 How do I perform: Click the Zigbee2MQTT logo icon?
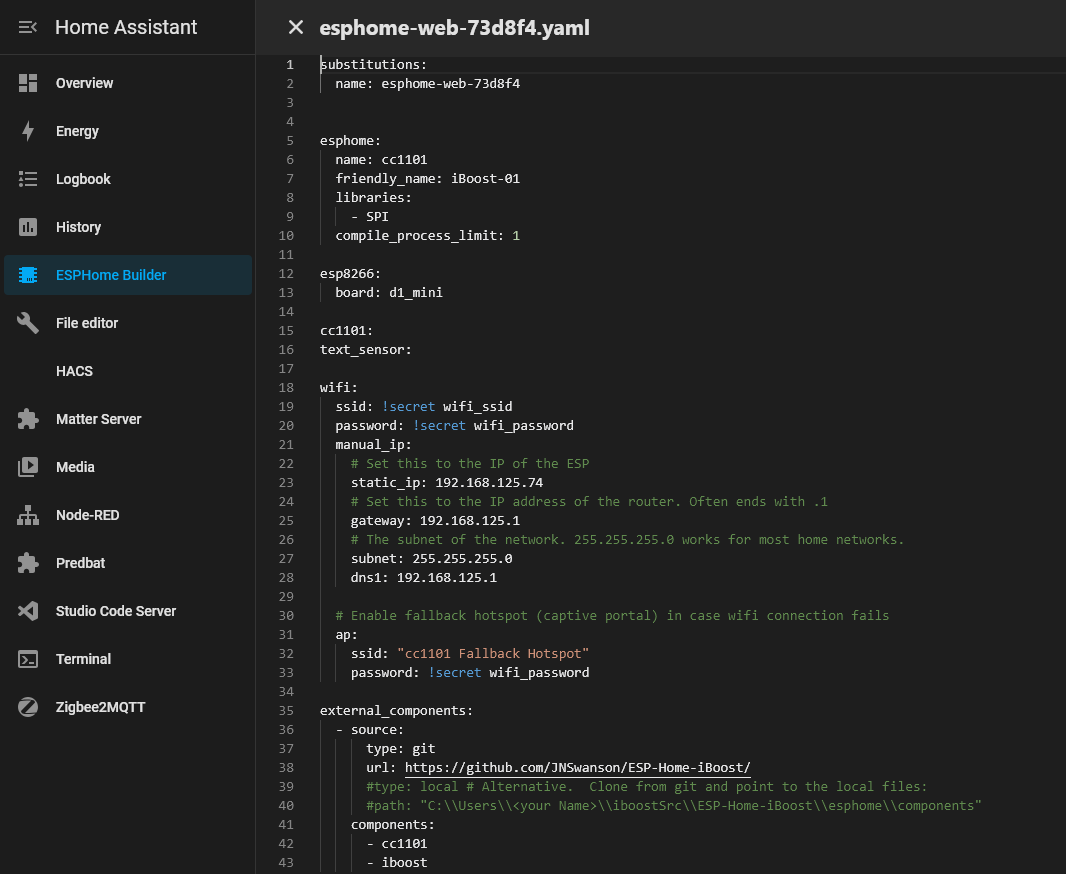click(x=28, y=707)
